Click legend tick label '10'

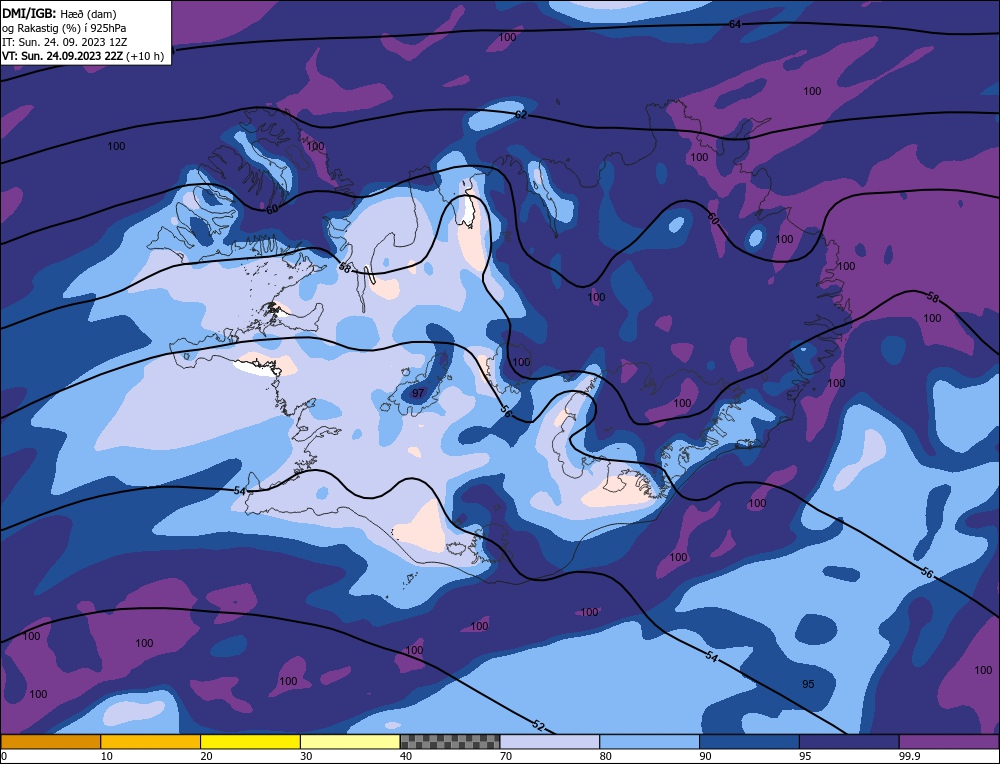coord(106,756)
